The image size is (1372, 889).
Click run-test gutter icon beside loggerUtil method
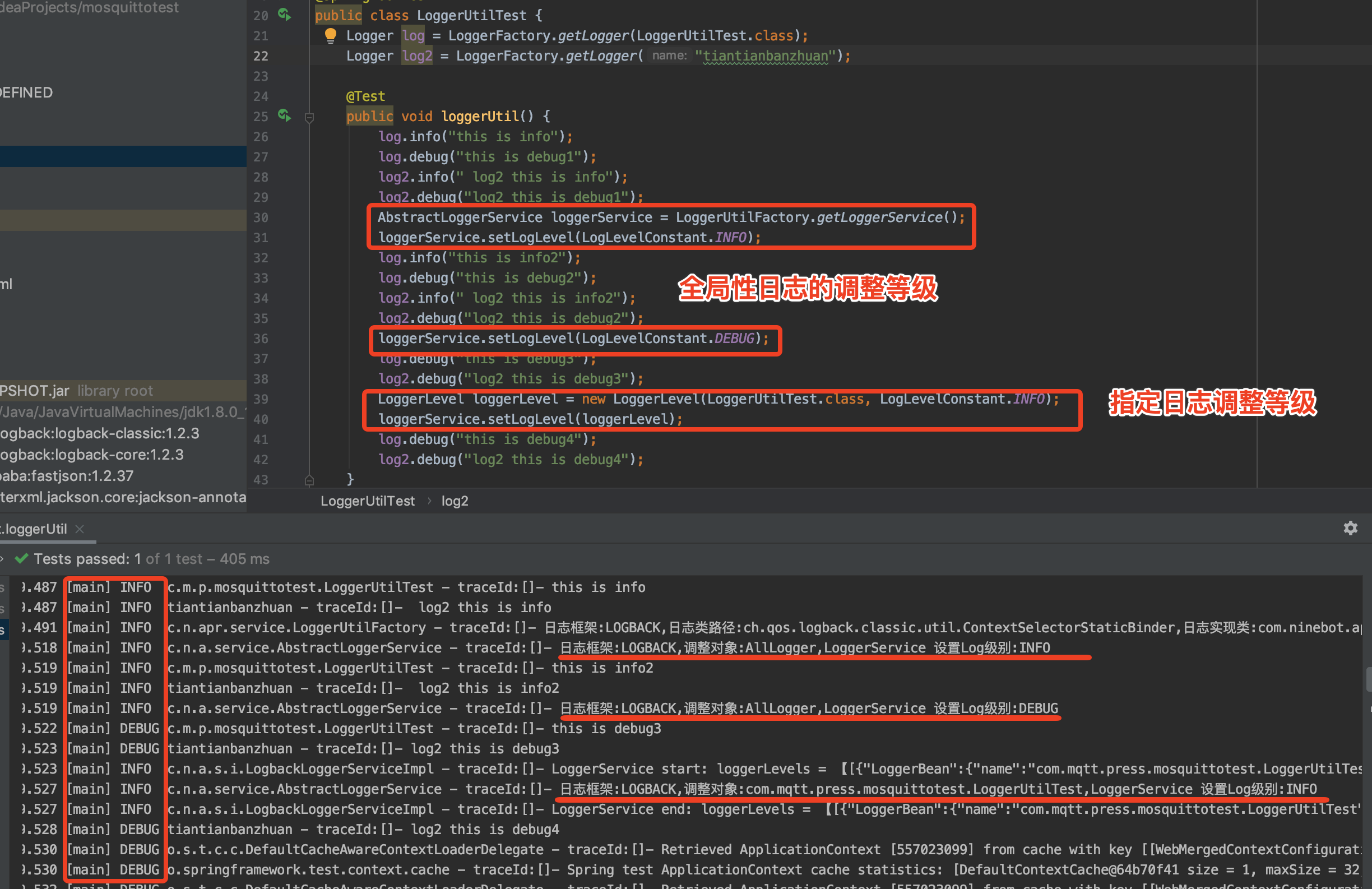coord(285,115)
